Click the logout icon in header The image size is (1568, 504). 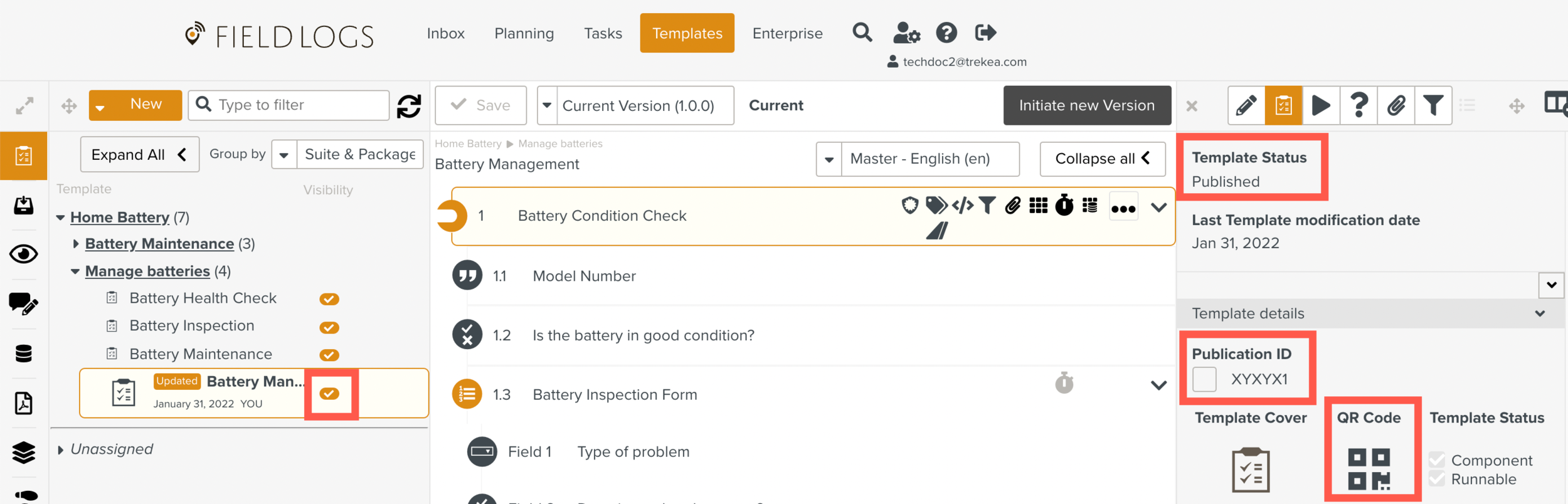[985, 33]
